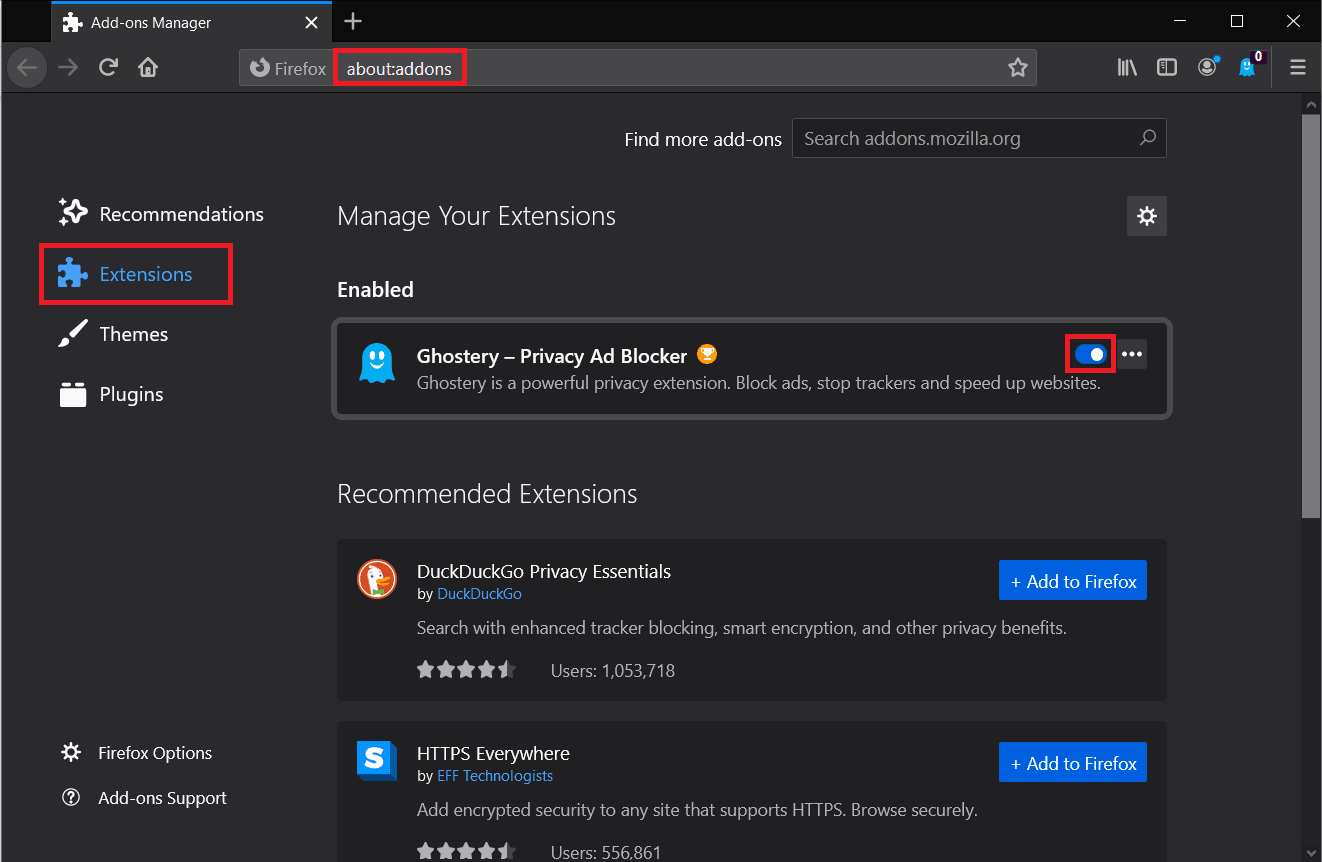Click the DuckDuckGo extension logo

[x=377, y=580]
